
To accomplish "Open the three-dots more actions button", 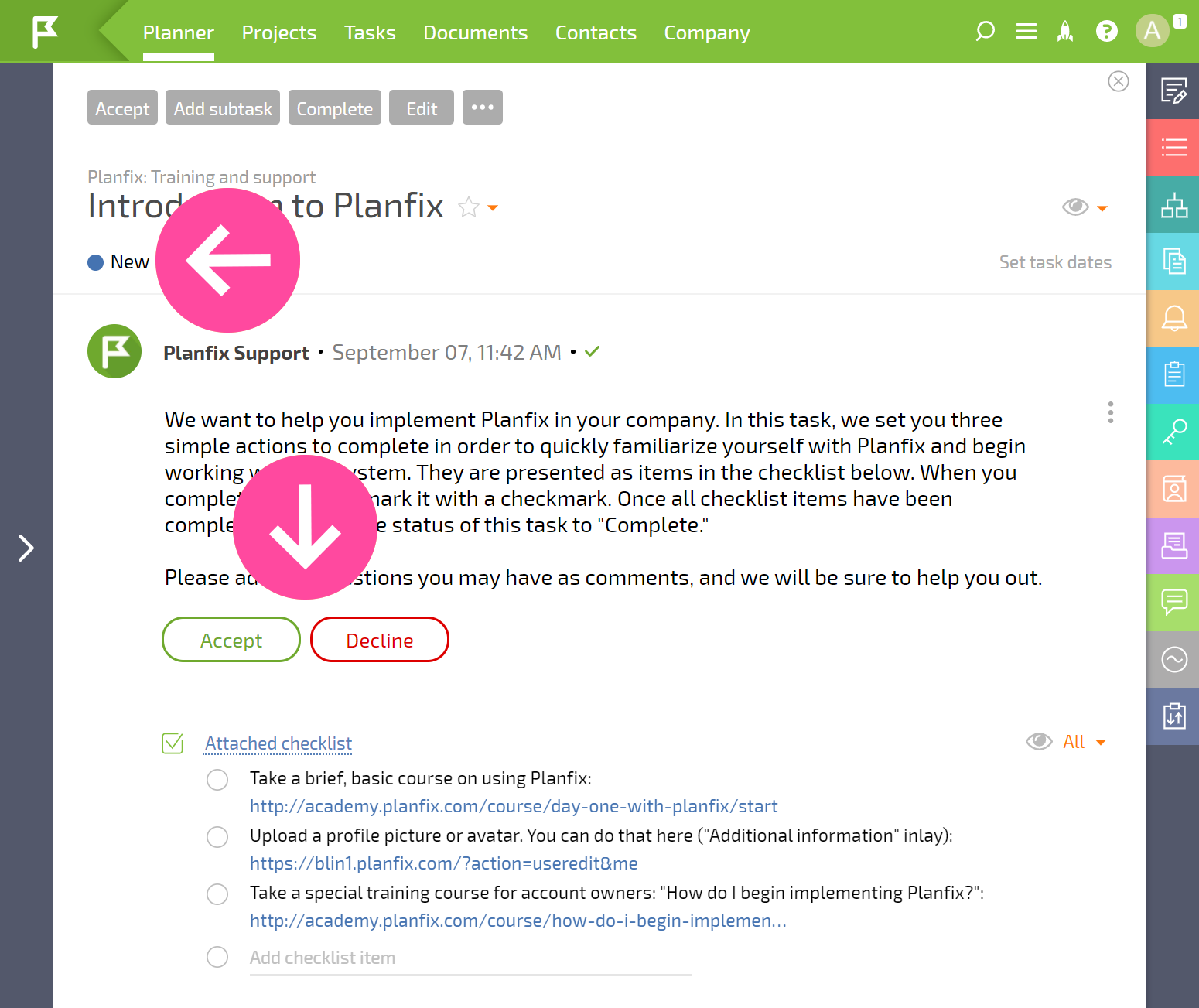I will pyautogui.click(x=483, y=108).
